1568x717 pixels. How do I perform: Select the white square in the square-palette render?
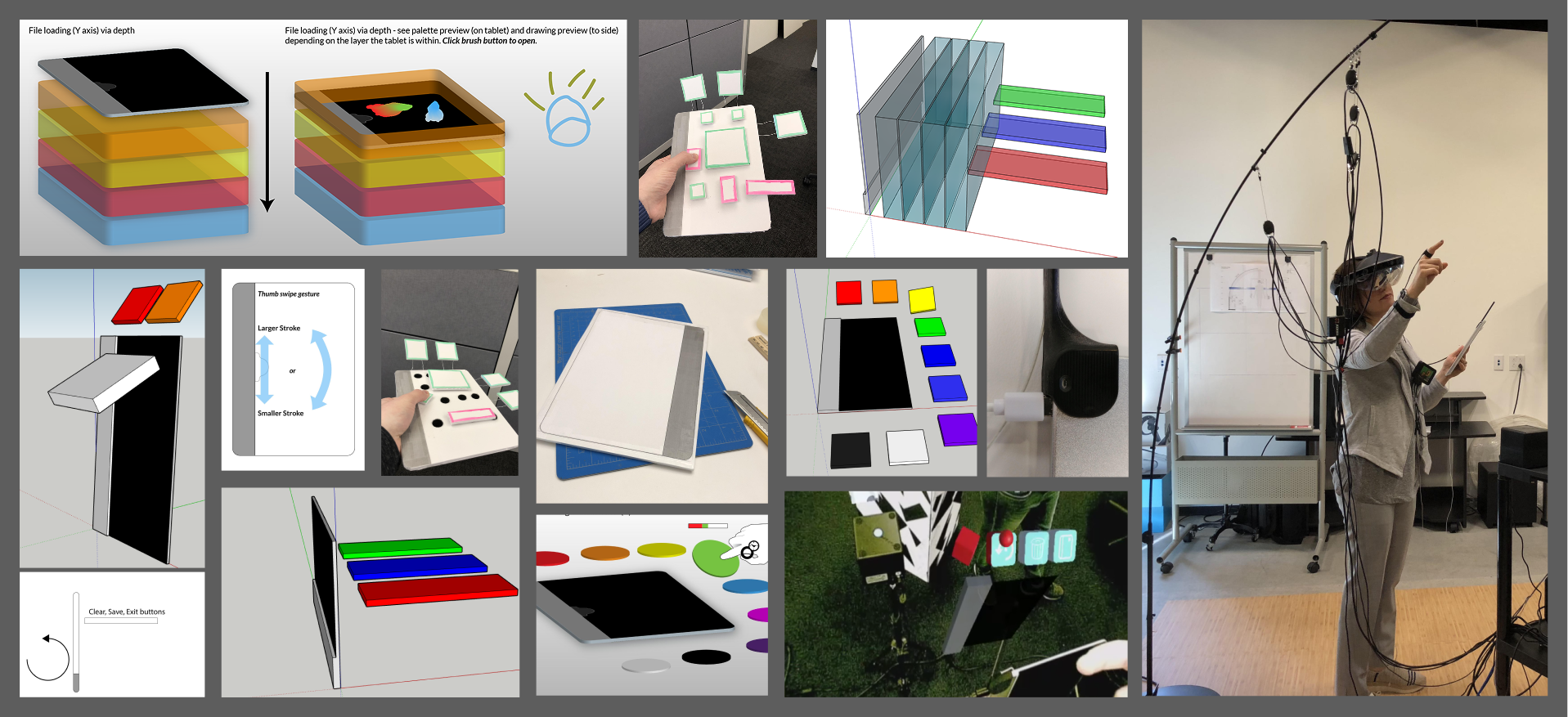[x=907, y=447]
